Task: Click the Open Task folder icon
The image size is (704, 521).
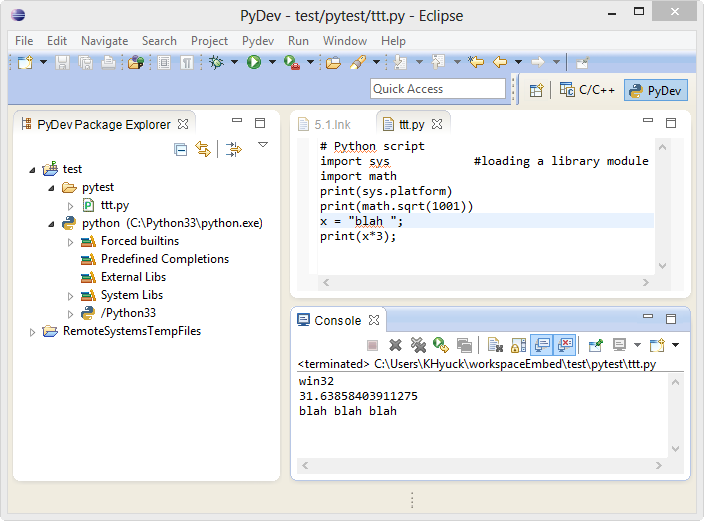Action: click(333, 63)
